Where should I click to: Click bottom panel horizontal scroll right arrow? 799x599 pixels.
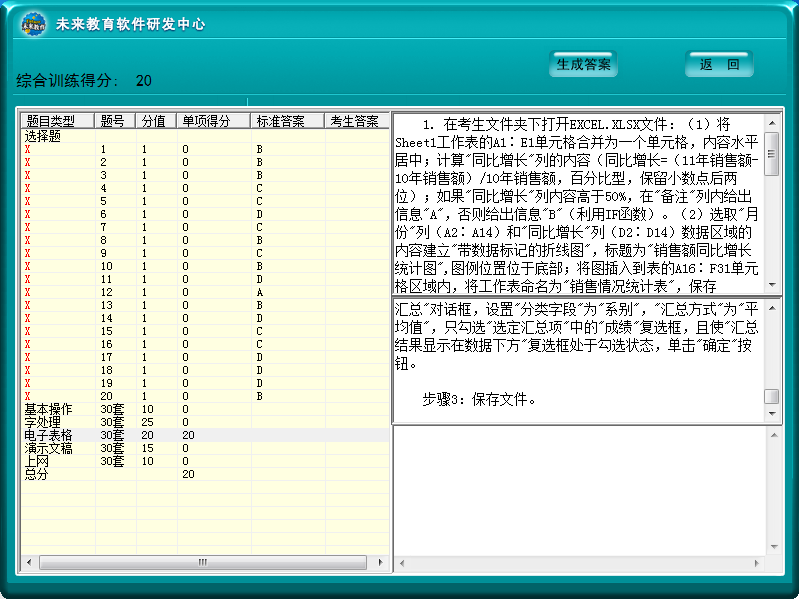pyautogui.click(x=757, y=563)
